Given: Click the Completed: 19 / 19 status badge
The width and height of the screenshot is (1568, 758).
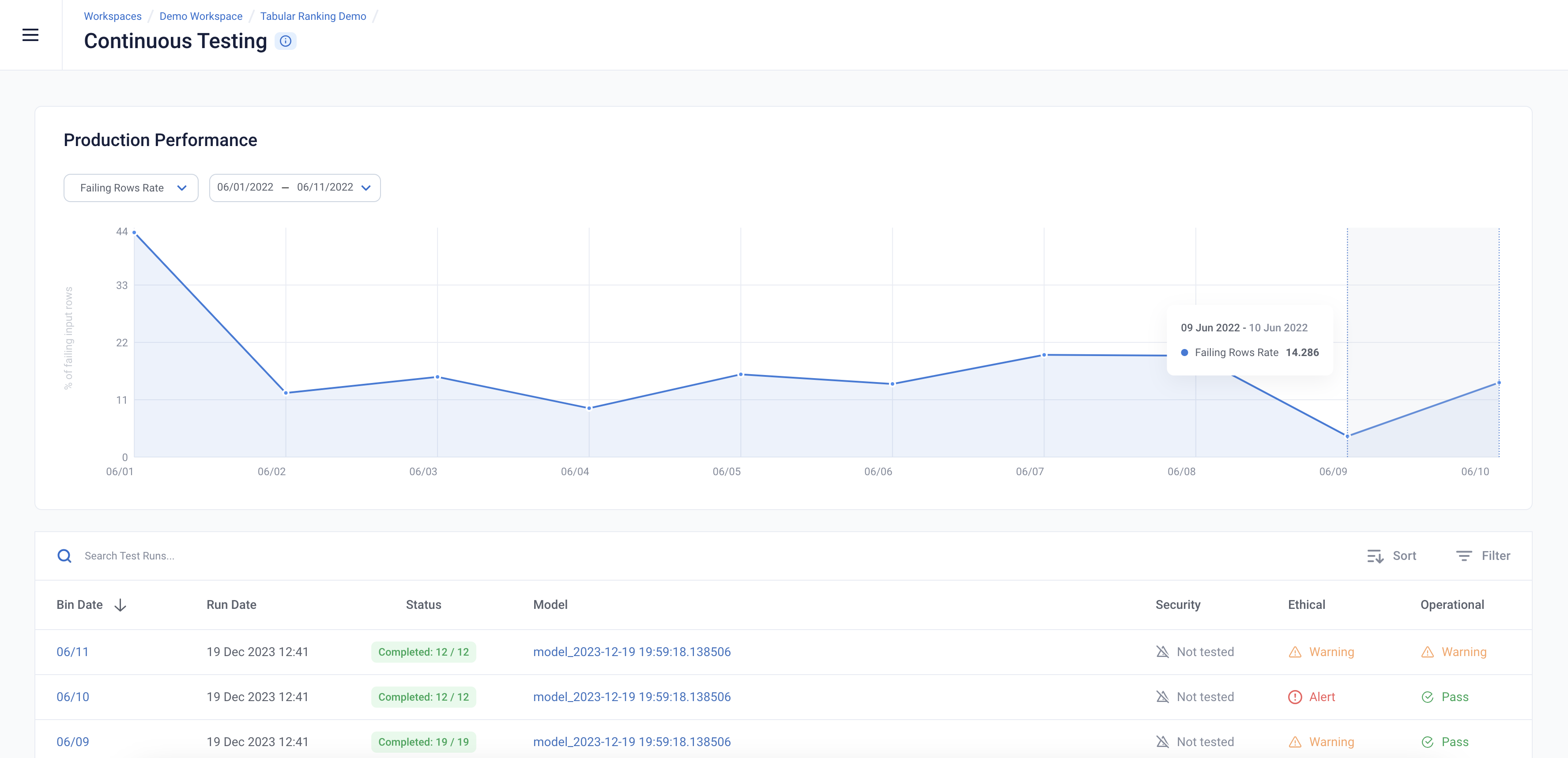Looking at the screenshot, I should [x=424, y=742].
